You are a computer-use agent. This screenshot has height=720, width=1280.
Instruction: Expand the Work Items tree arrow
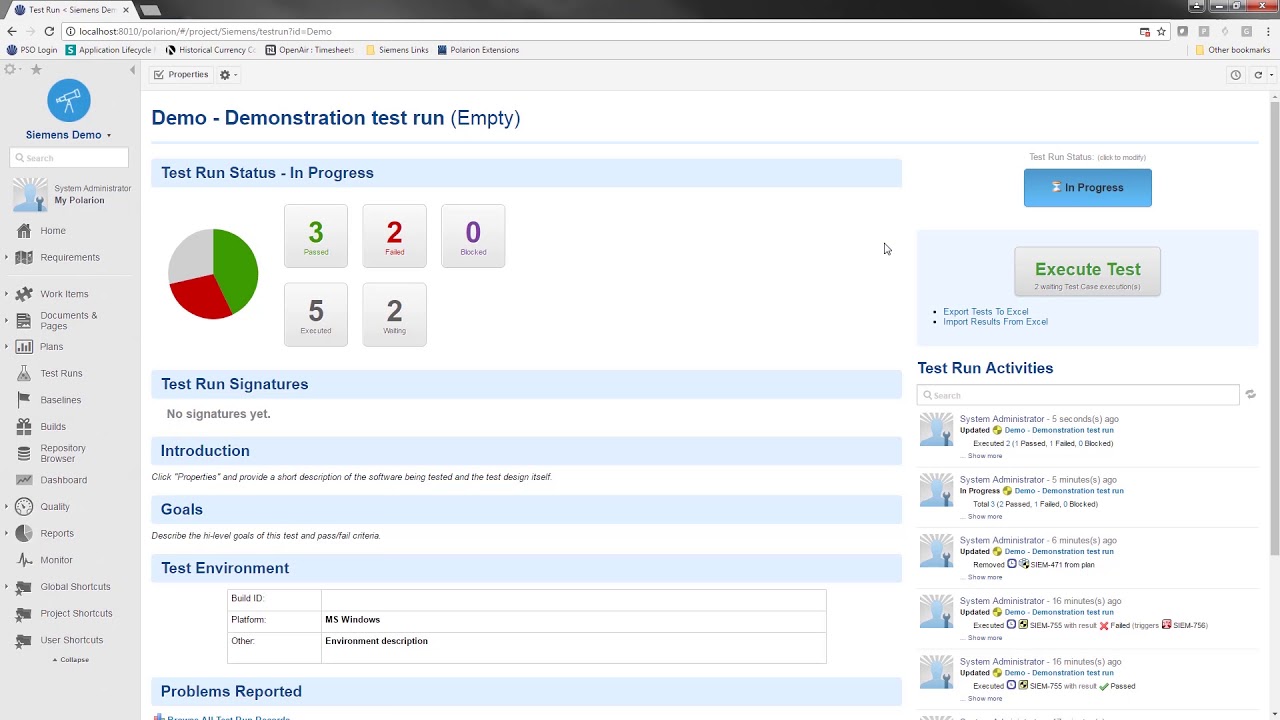pyautogui.click(x=6, y=294)
